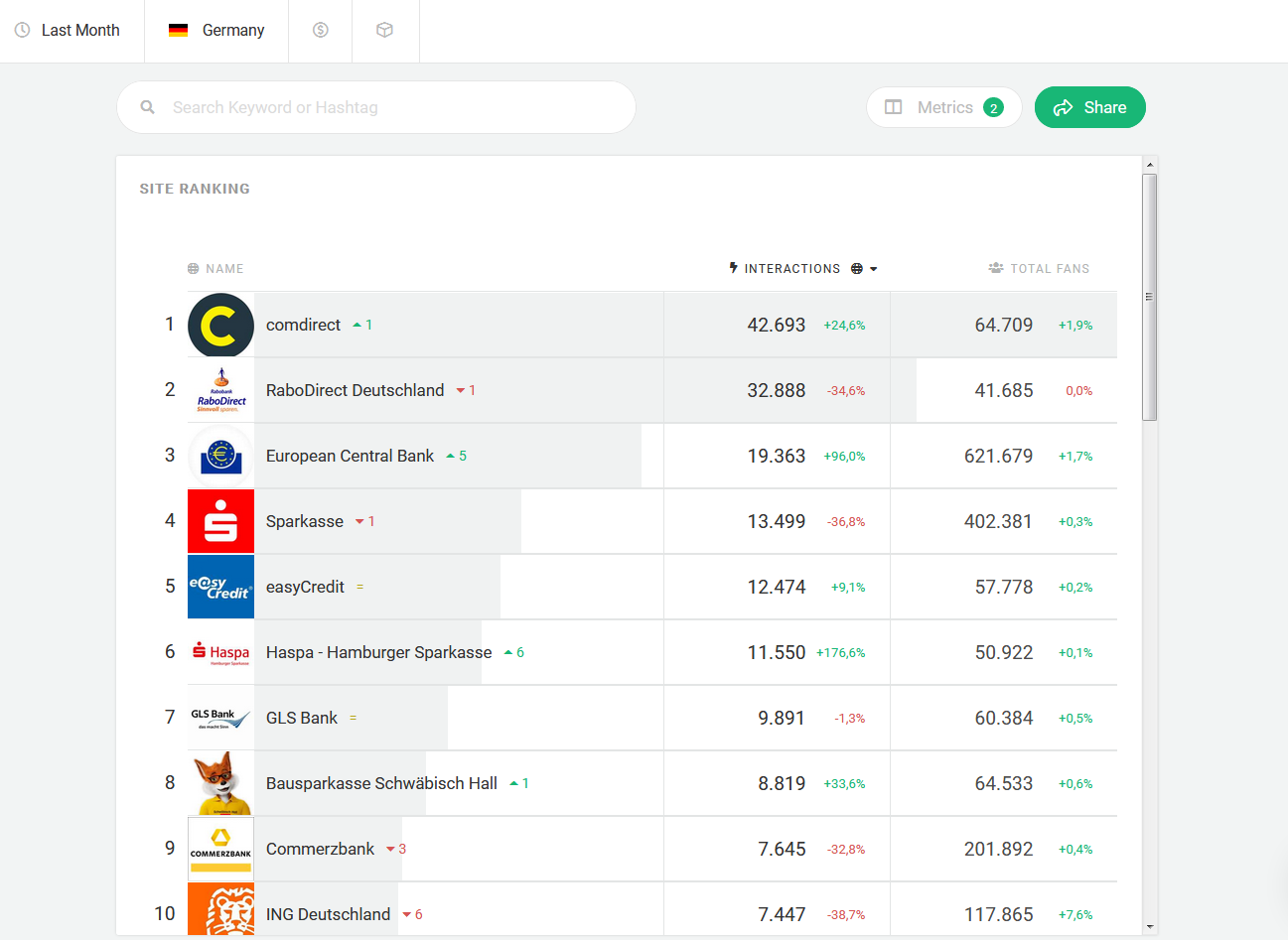Open the Germany country filter
The image size is (1288, 940).
click(x=216, y=31)
